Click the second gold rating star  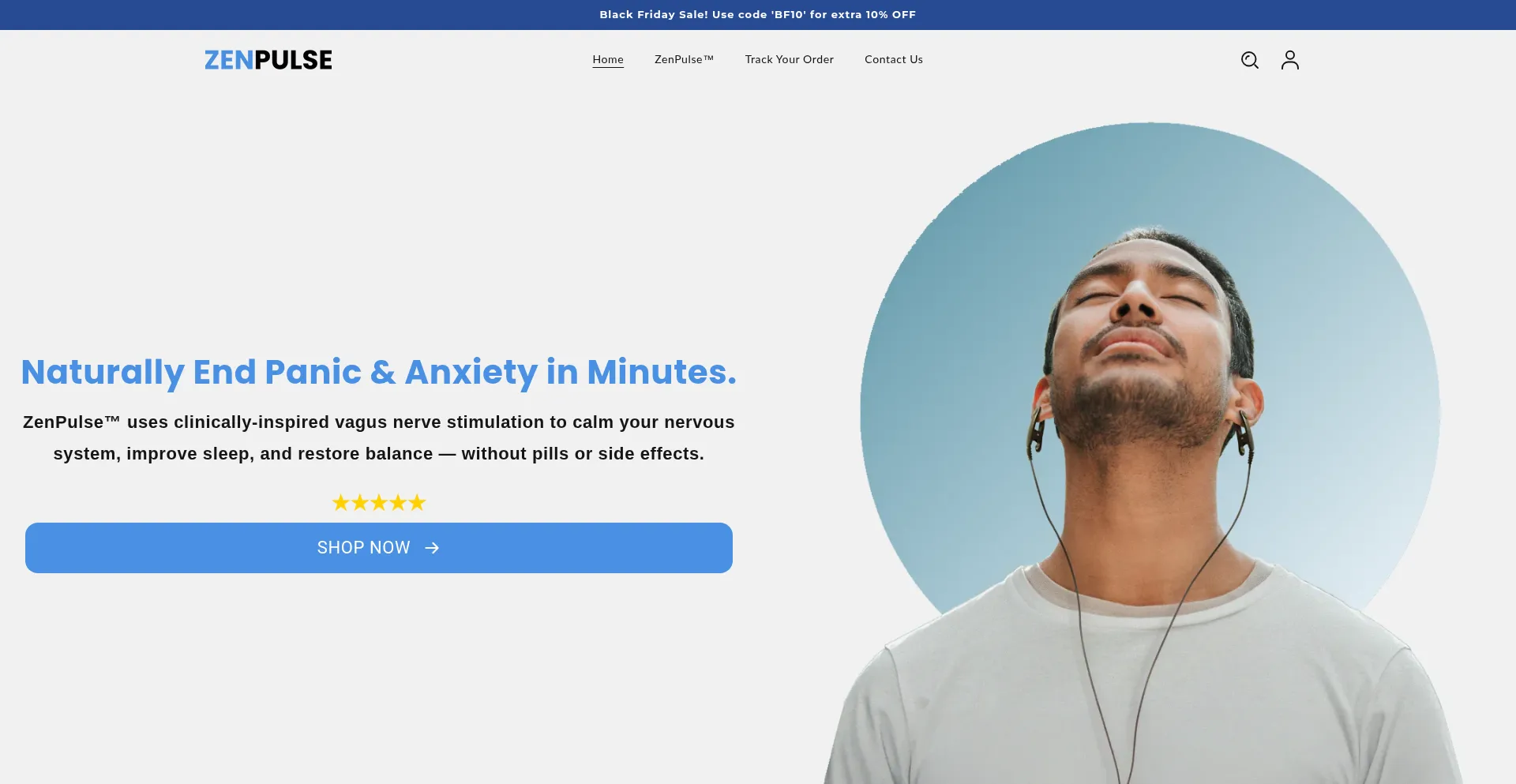tap(360, 503)
